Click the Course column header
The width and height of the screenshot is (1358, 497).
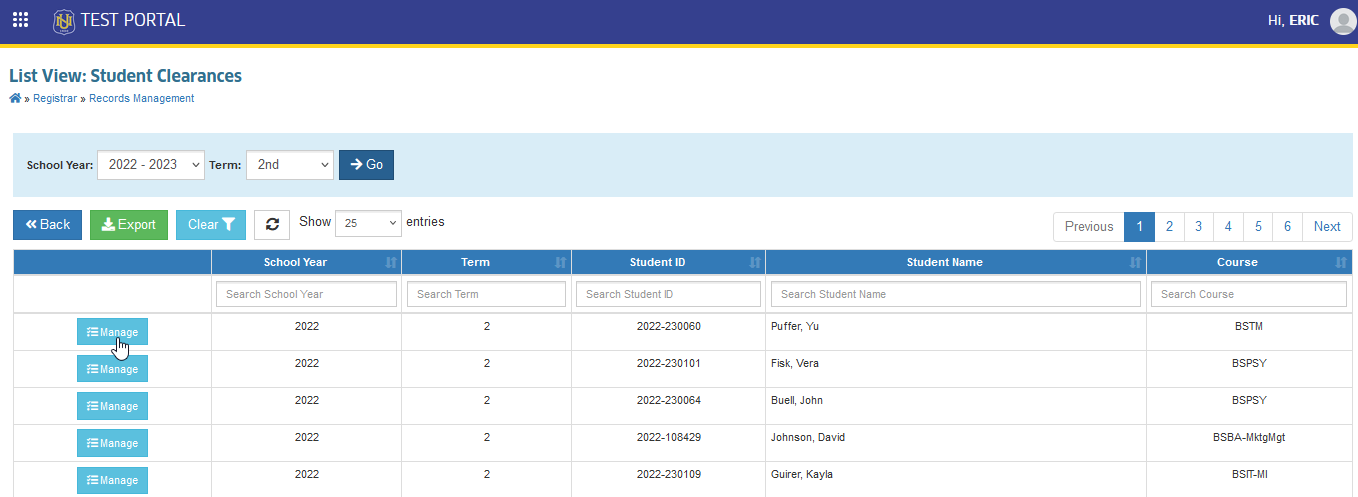click(1250, 262)
